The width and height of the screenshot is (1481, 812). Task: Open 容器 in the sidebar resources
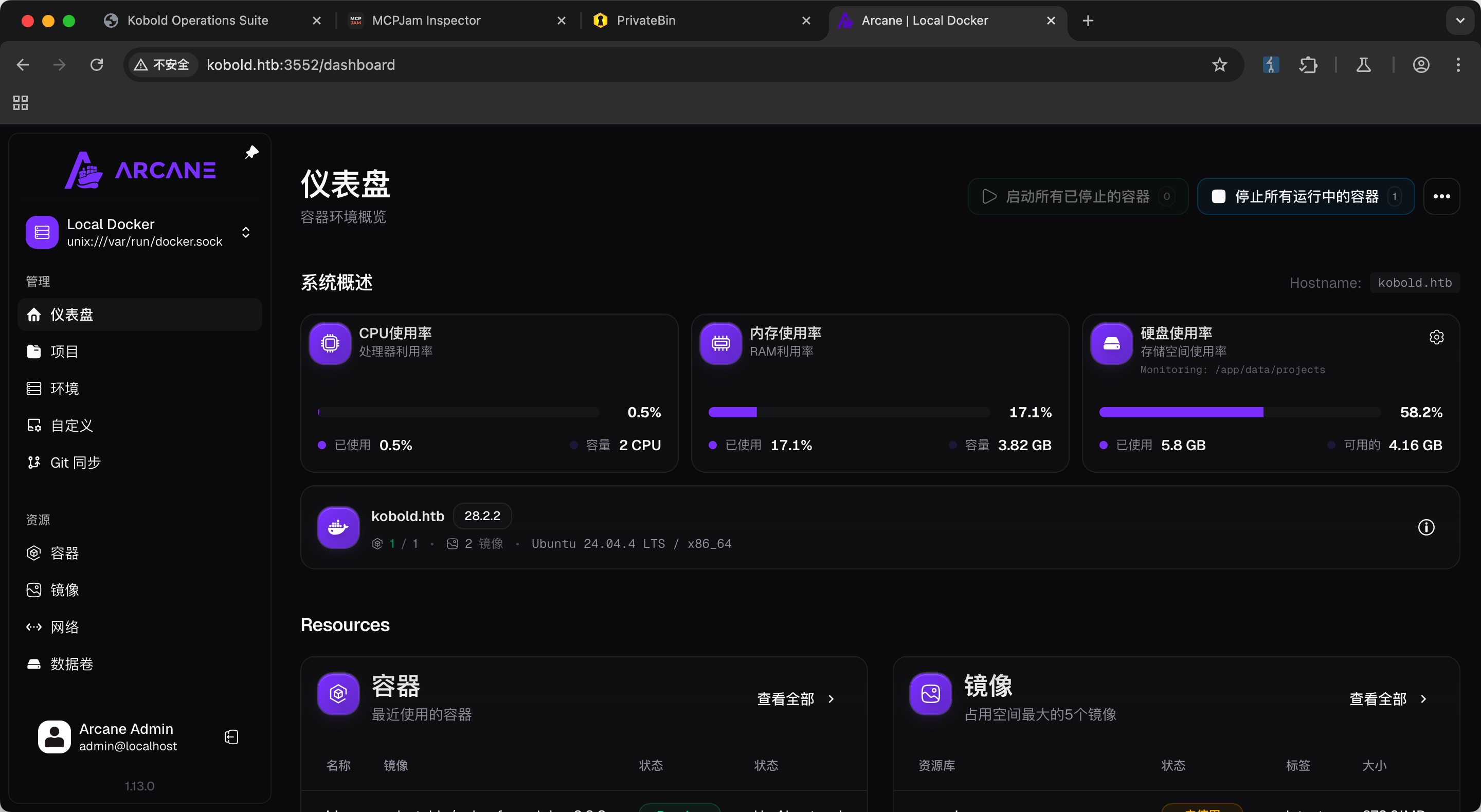(140, 553)
